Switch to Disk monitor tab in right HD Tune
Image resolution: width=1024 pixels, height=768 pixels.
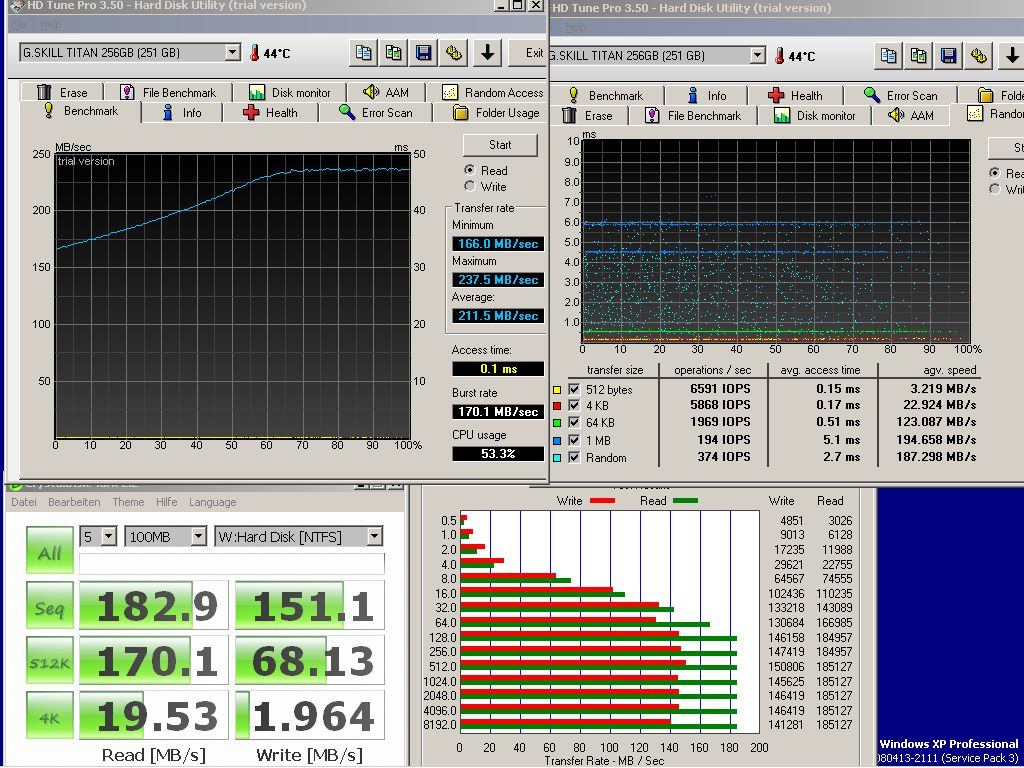pyautogui.click(x=815, y=116)
